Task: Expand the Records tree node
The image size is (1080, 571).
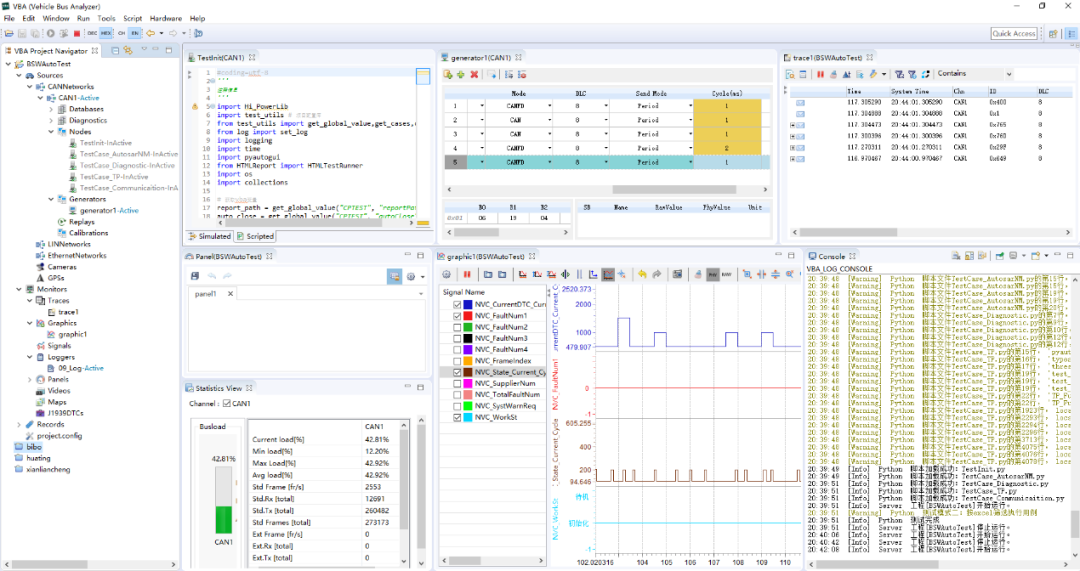Action: coord(19,424)
